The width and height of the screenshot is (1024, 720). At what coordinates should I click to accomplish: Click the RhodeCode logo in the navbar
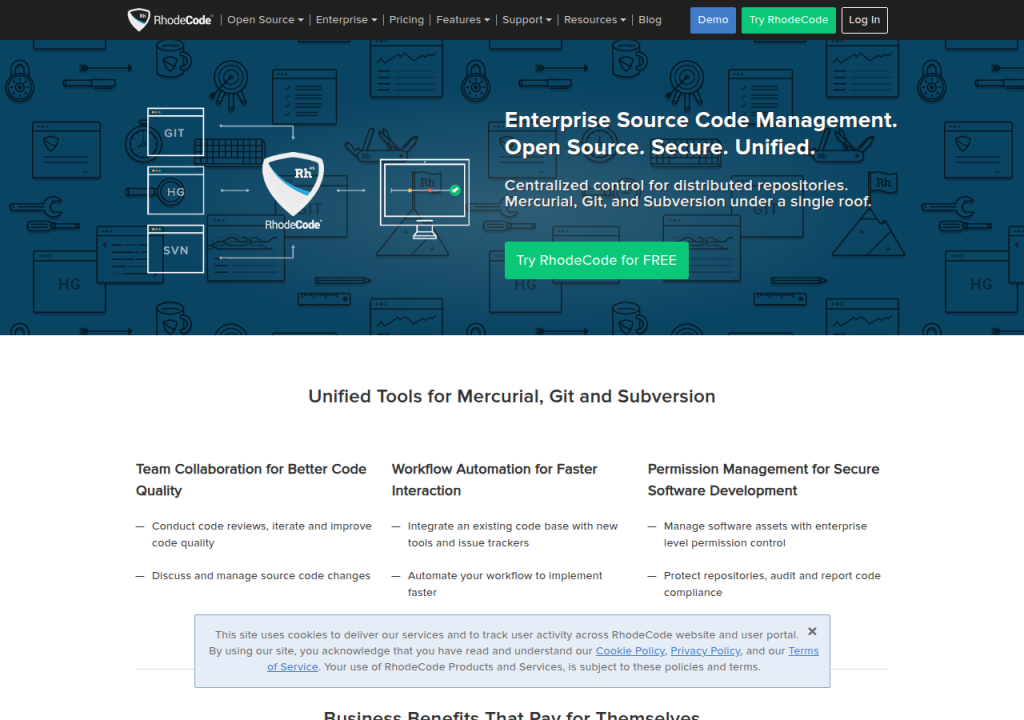[x=170, y=20]
